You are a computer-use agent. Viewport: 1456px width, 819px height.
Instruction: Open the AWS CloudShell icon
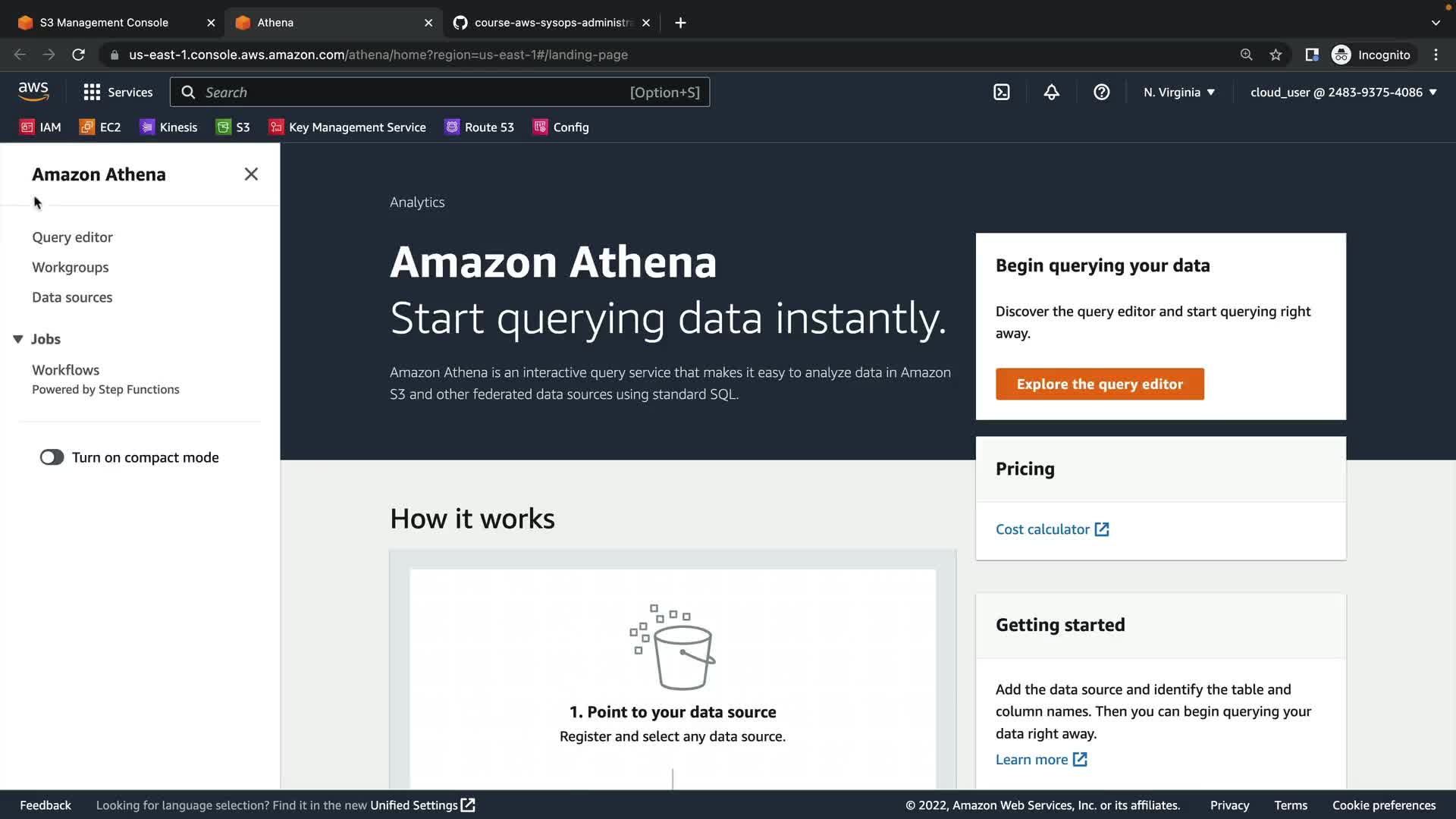pyautogui.click(x=1001, y=93)
